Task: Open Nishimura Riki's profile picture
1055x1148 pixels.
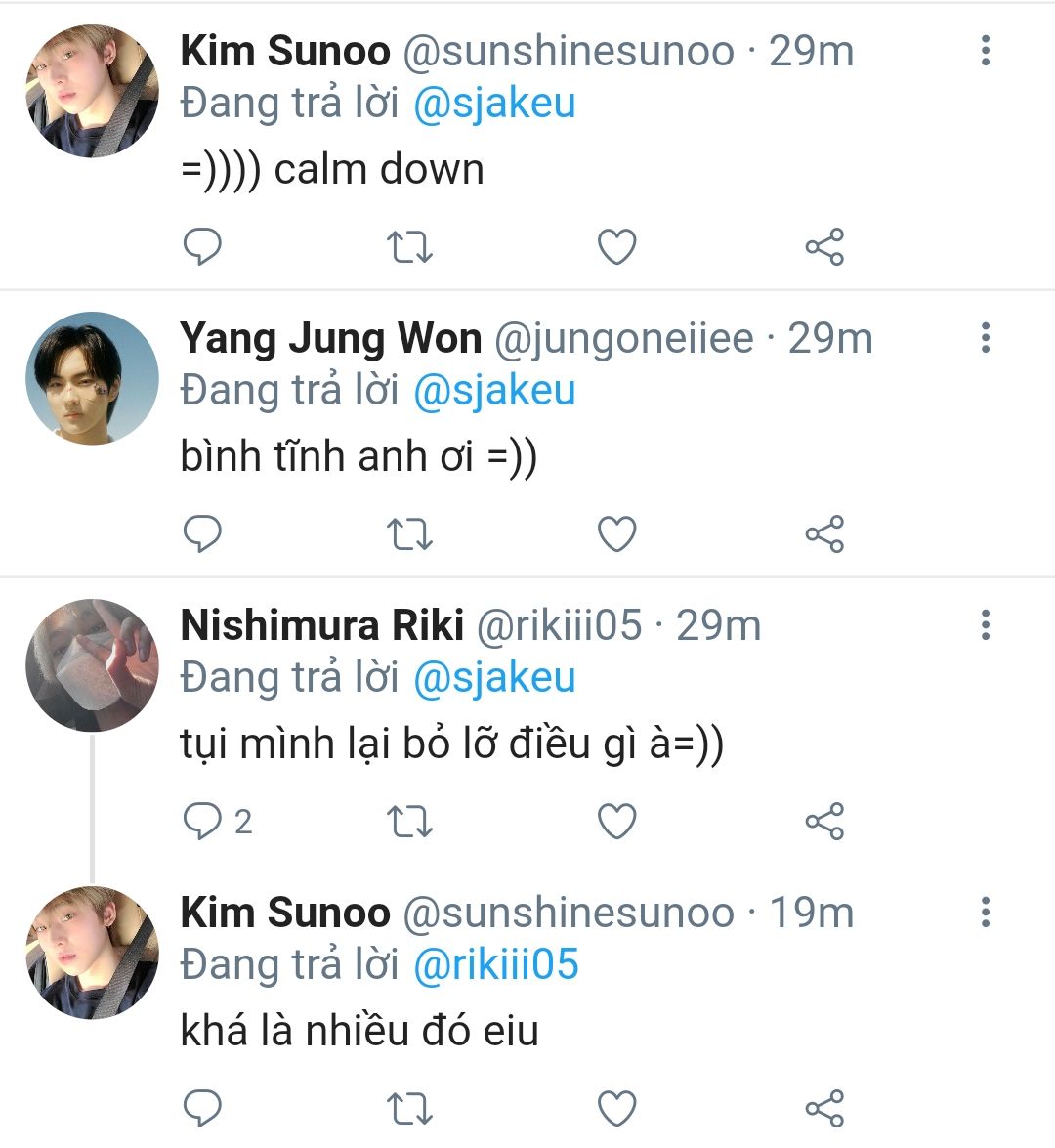Action: (92, 665)
